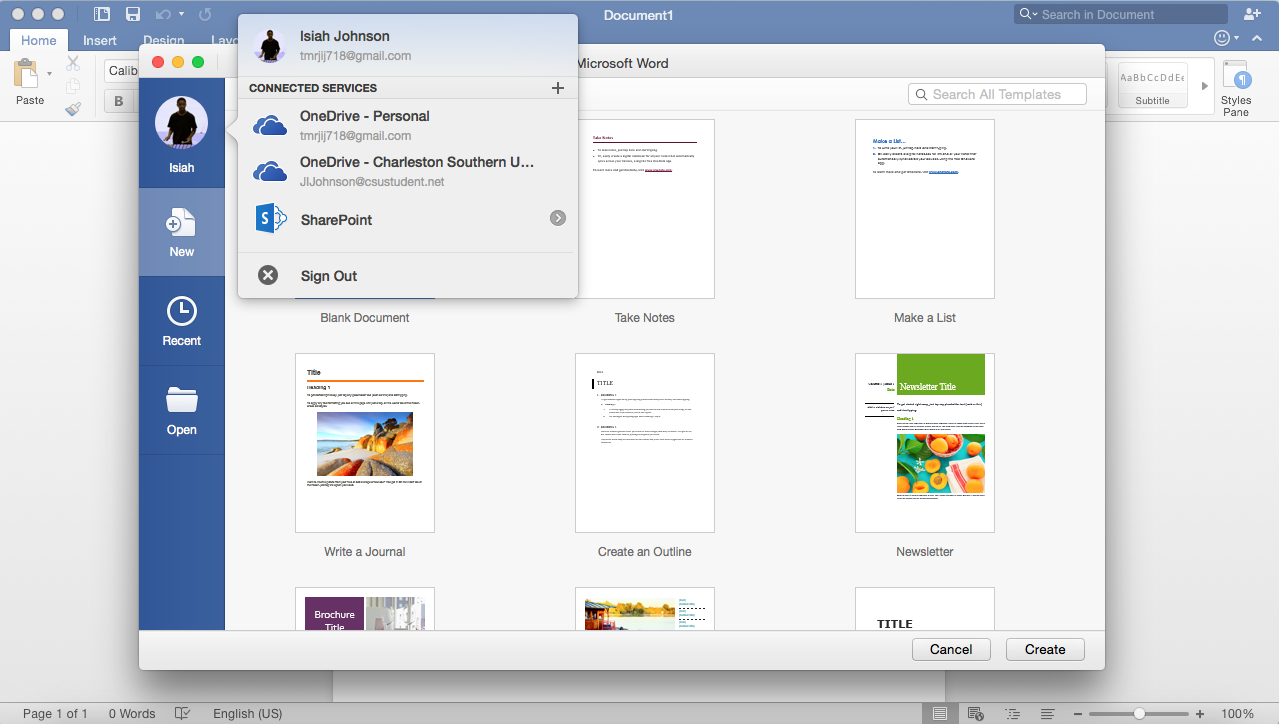1279x724 pixels.
Task: Click the Cancel button
Action: point(951,649)
